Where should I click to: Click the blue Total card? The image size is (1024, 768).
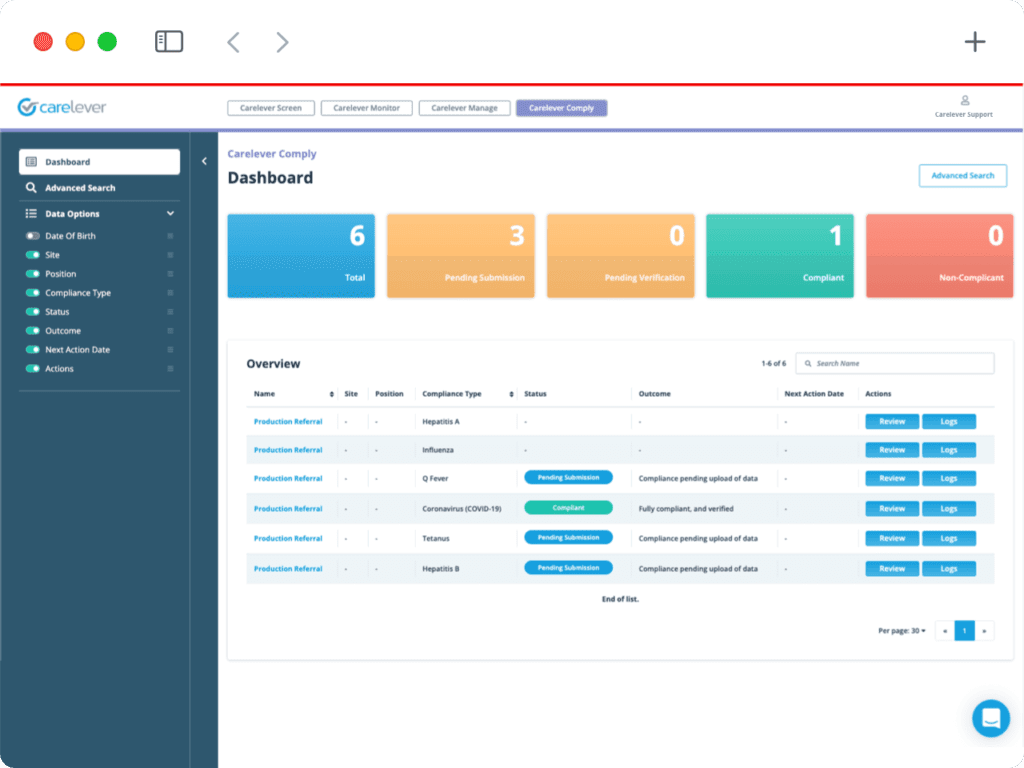[301, 256]
